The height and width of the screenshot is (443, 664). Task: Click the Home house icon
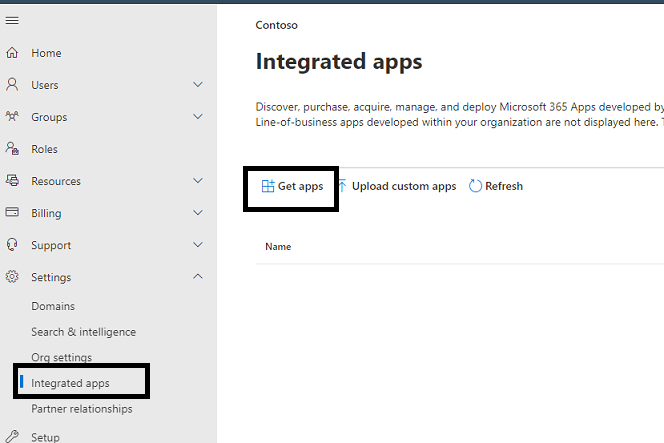point(12,53)
